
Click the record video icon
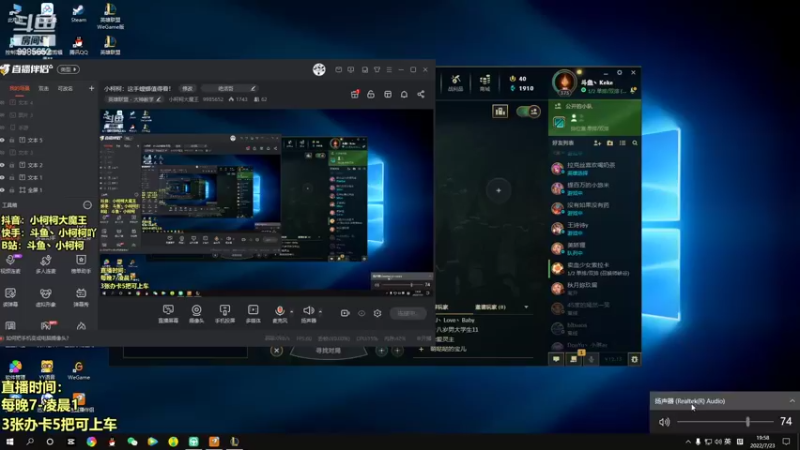(345, 313)
